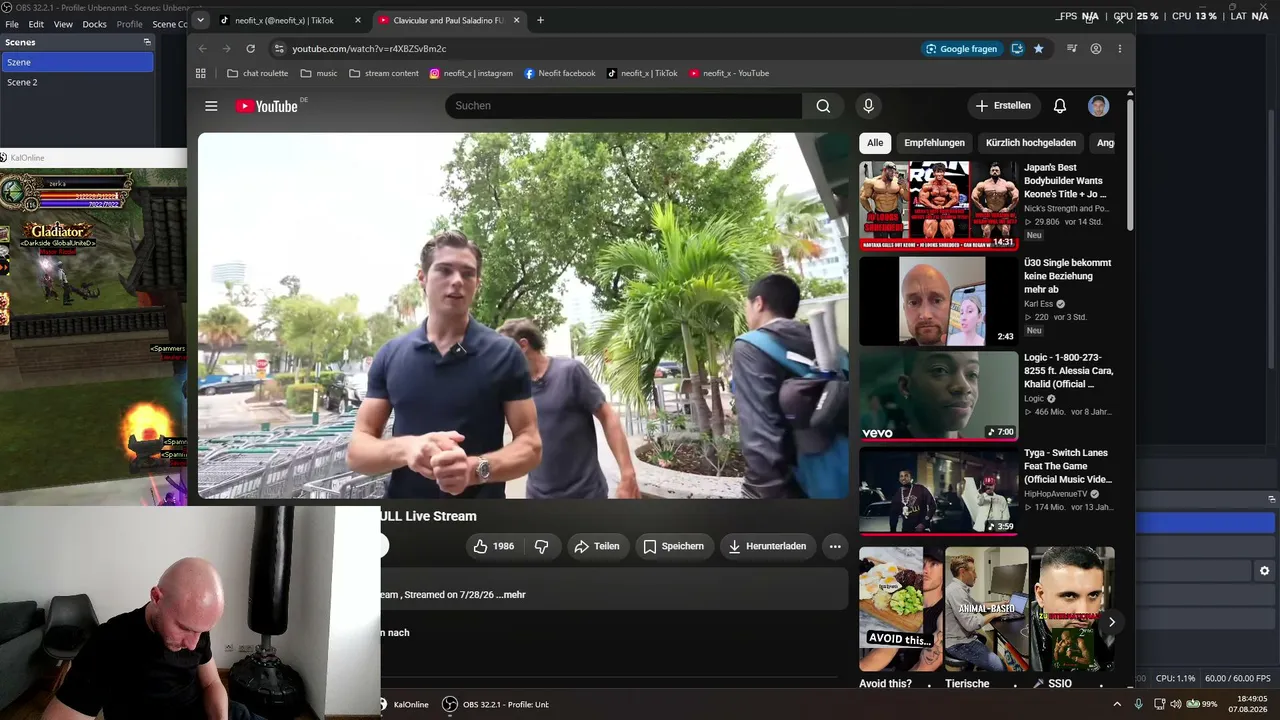Viewport: 1280px width, 720px height.
Task: Open the YouTube account avatar menu
Action: click(1098, 106)
